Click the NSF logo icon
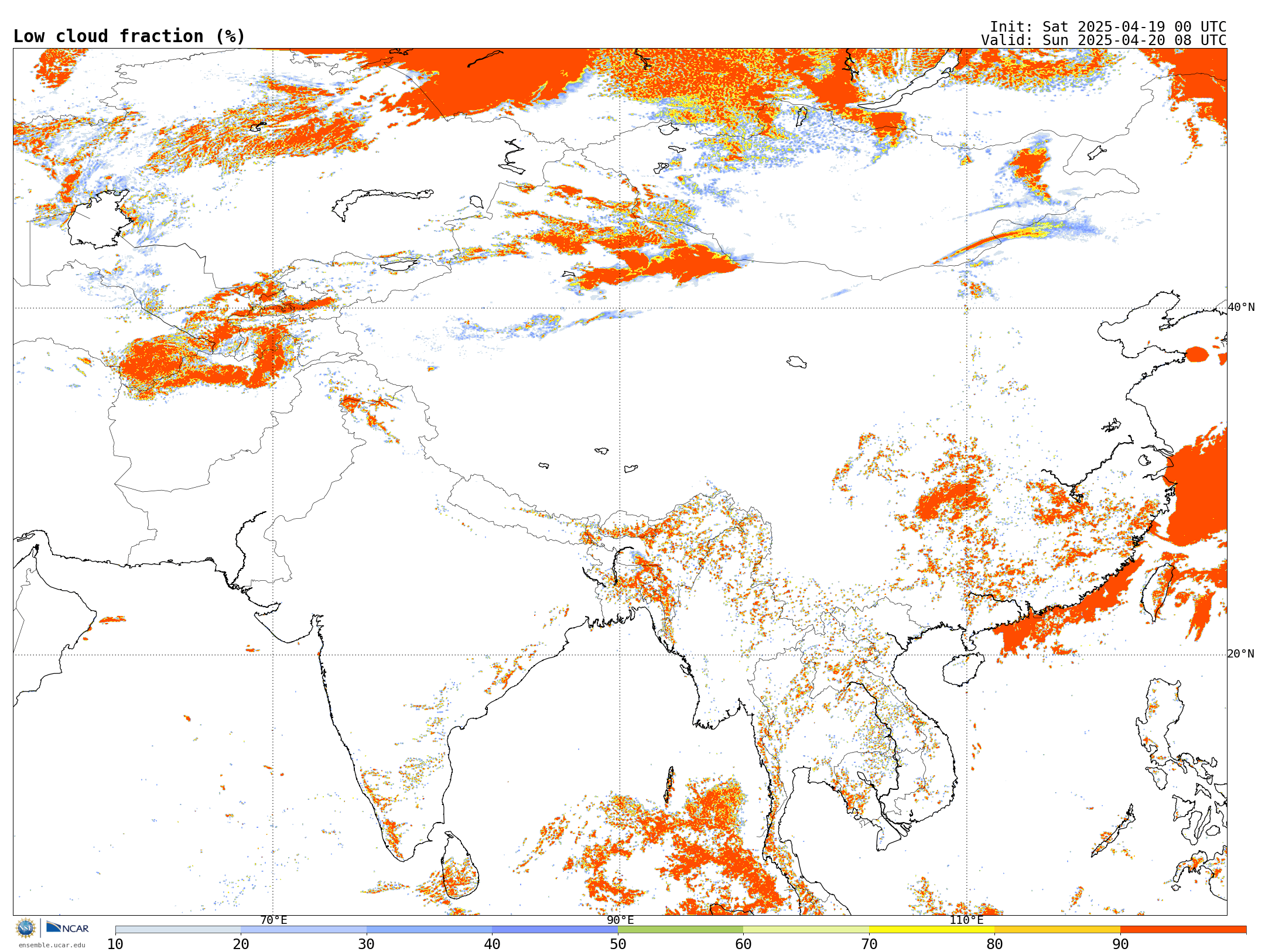1265x952 pixels. [26, 928]
